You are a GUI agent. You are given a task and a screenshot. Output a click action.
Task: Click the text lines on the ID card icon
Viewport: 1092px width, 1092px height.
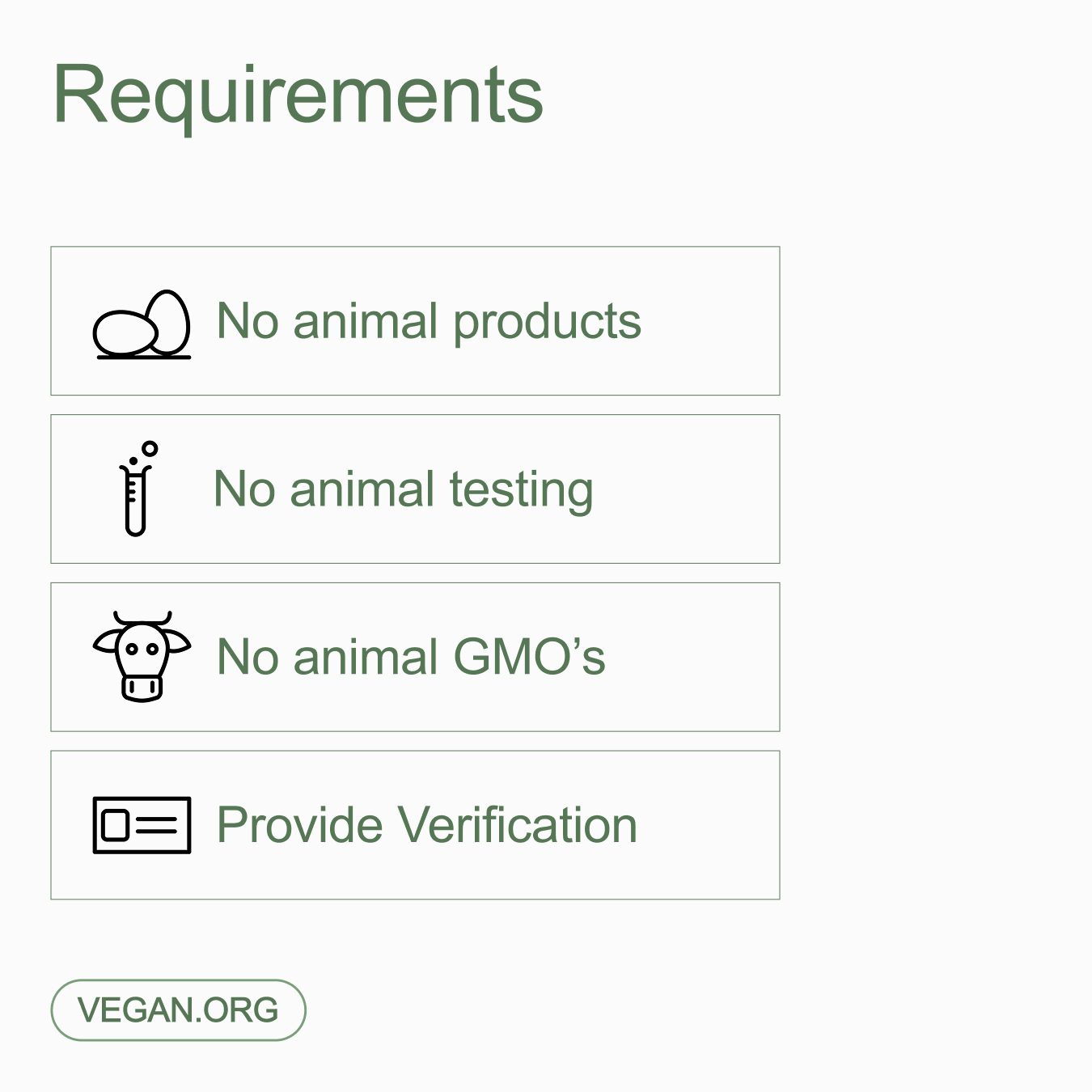[x=156, y=825]
